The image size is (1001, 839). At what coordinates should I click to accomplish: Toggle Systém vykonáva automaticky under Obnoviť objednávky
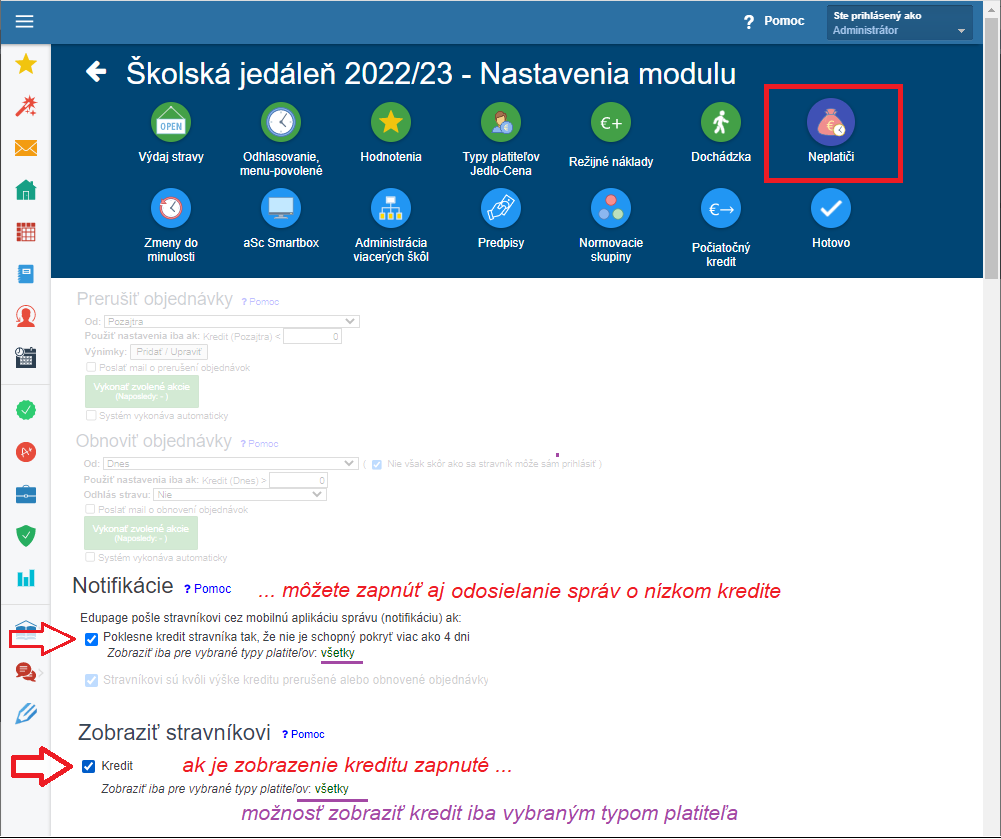point(89,557)
